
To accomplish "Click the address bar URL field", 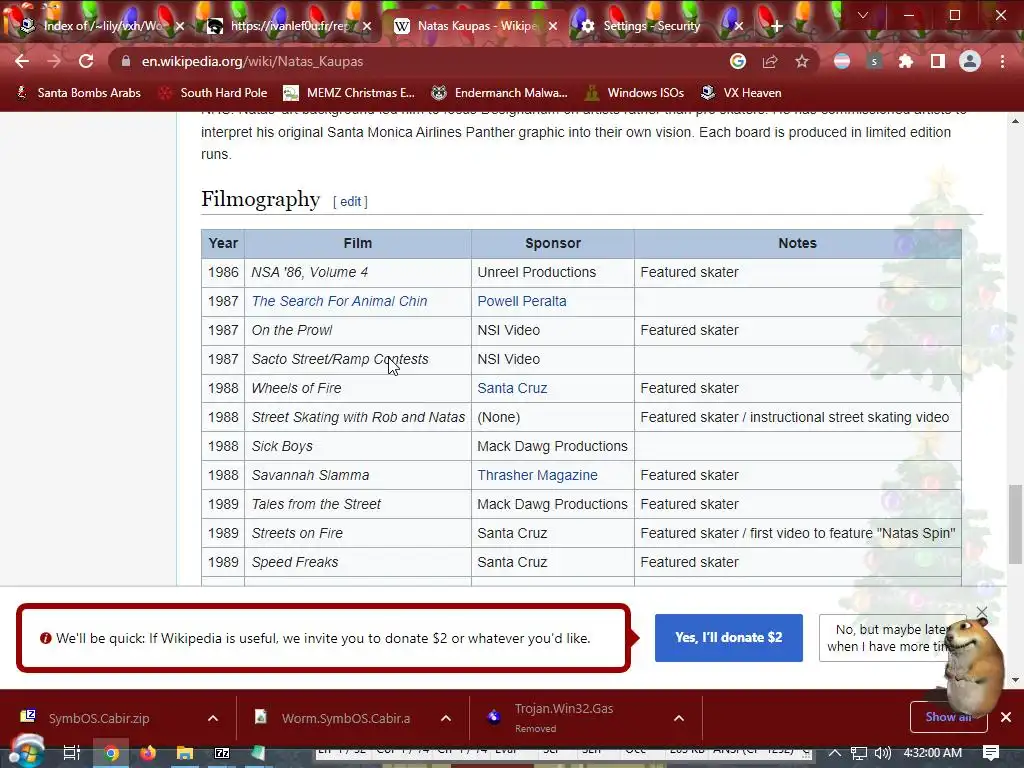I will click(418, 61).
